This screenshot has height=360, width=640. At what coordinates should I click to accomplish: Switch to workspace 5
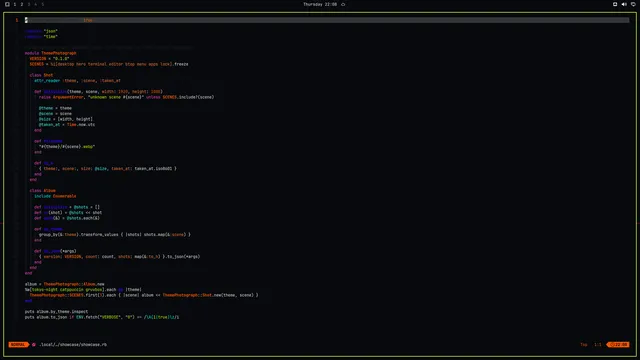click(x=42, y=4)
